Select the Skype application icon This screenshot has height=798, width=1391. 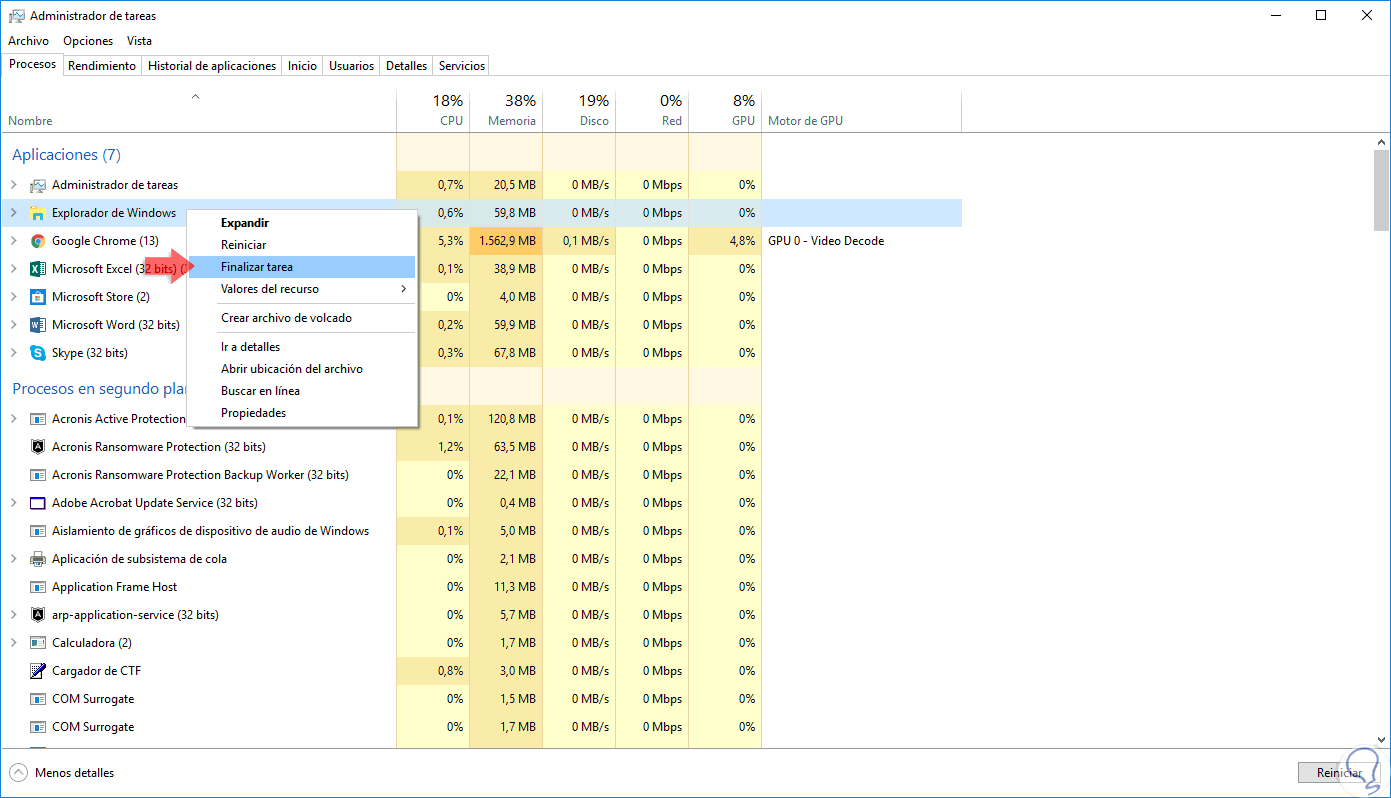coord(38,353)
